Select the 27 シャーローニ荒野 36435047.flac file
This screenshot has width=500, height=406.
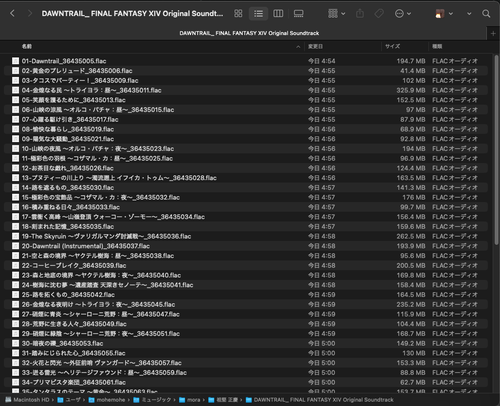pos(246,314)
